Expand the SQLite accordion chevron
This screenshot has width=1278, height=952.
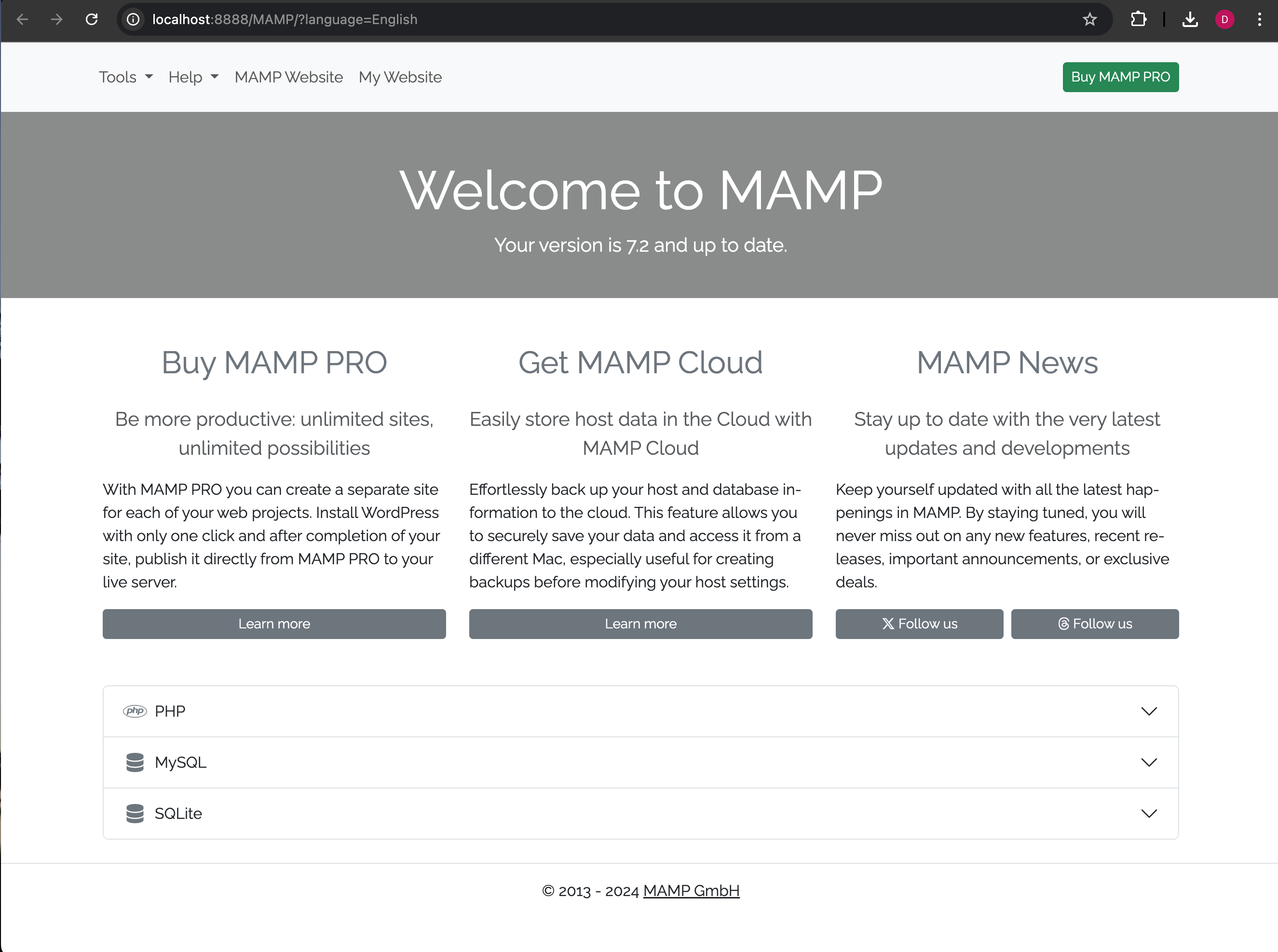(x=1149, y=814)
